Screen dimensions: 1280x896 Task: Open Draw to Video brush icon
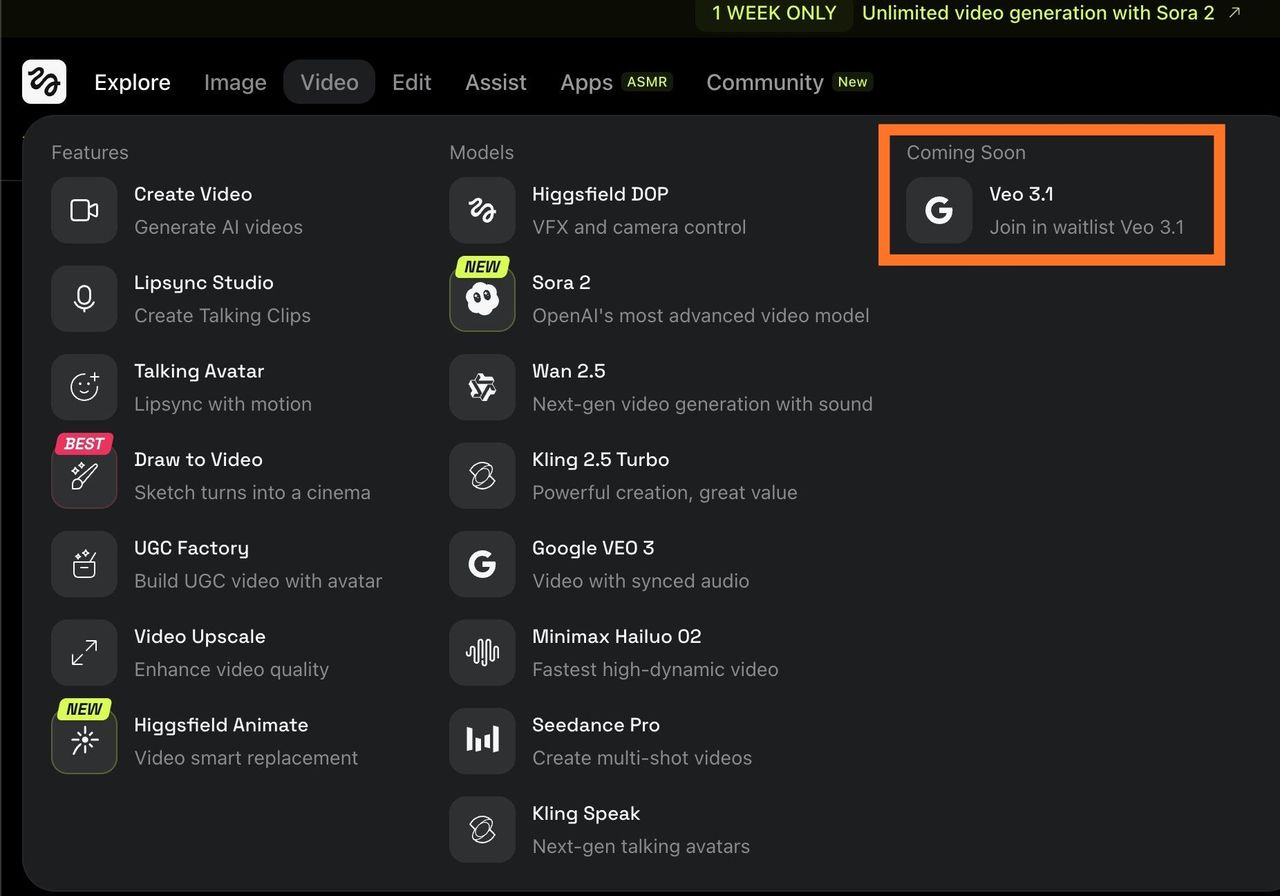(x=84, y=476)
